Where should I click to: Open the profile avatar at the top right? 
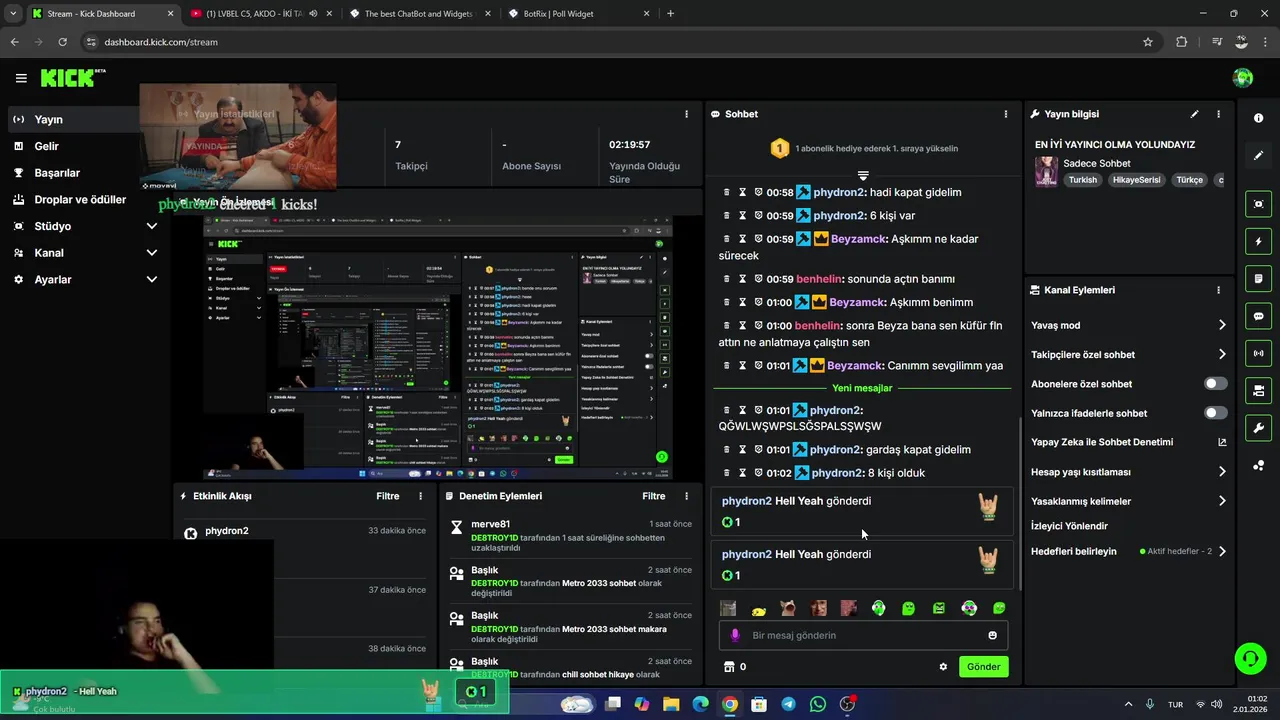point(1243,78)
